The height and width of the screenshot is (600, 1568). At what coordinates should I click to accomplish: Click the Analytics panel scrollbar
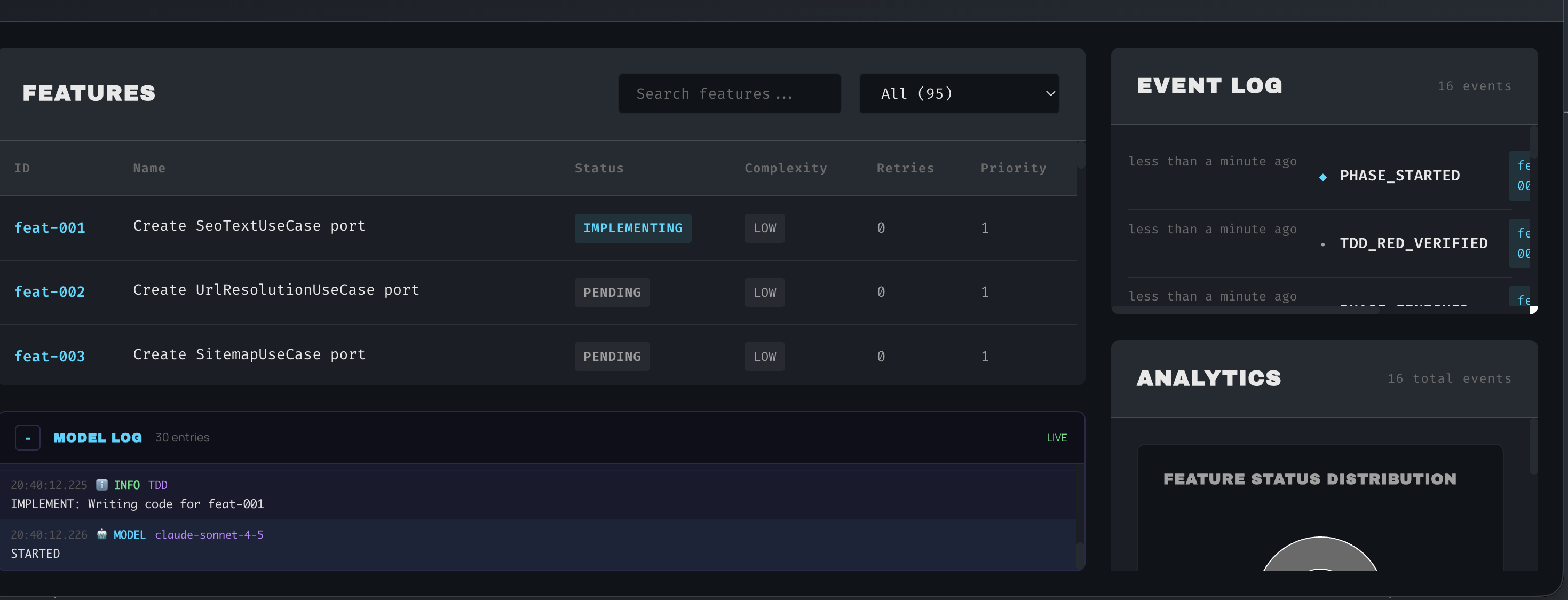[1533, 446]
